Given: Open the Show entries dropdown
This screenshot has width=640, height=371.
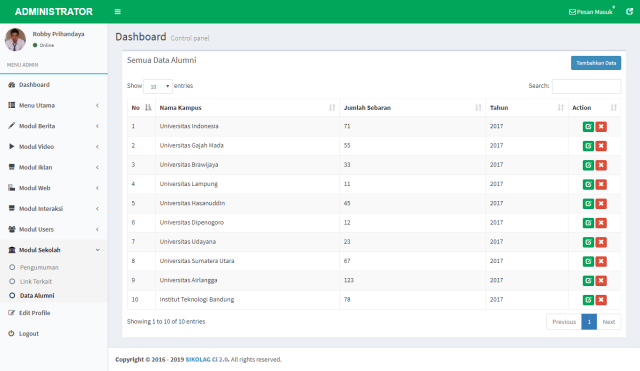Looking at the screenshot, I should pos(158,86).
